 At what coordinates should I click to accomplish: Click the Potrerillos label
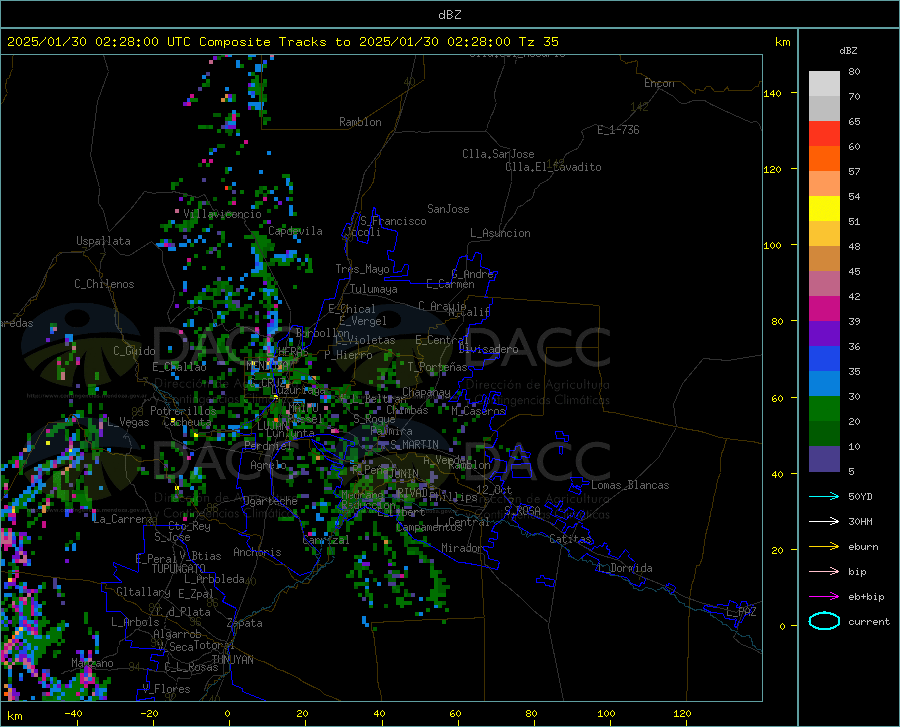pos(183,411)
